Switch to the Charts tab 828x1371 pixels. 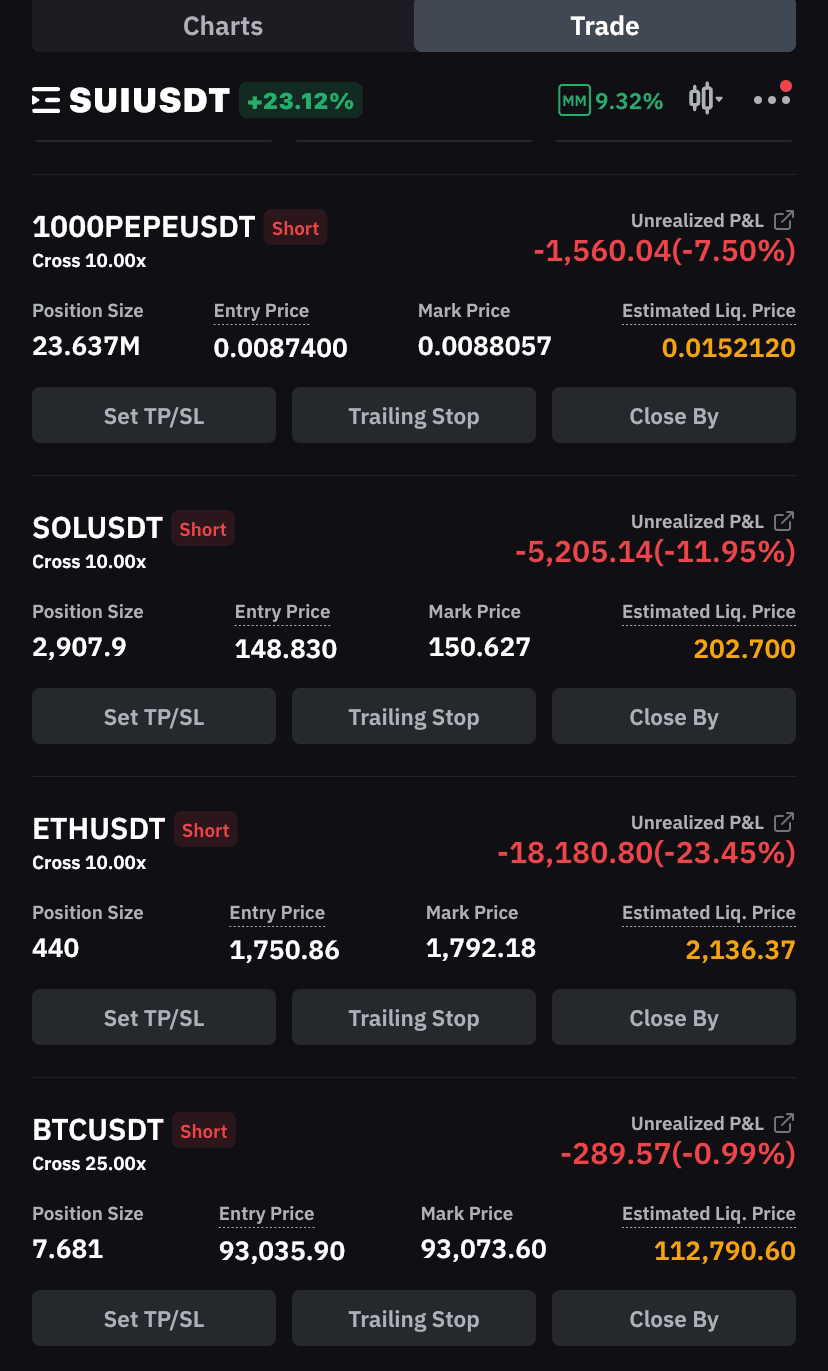pos(223,25)
